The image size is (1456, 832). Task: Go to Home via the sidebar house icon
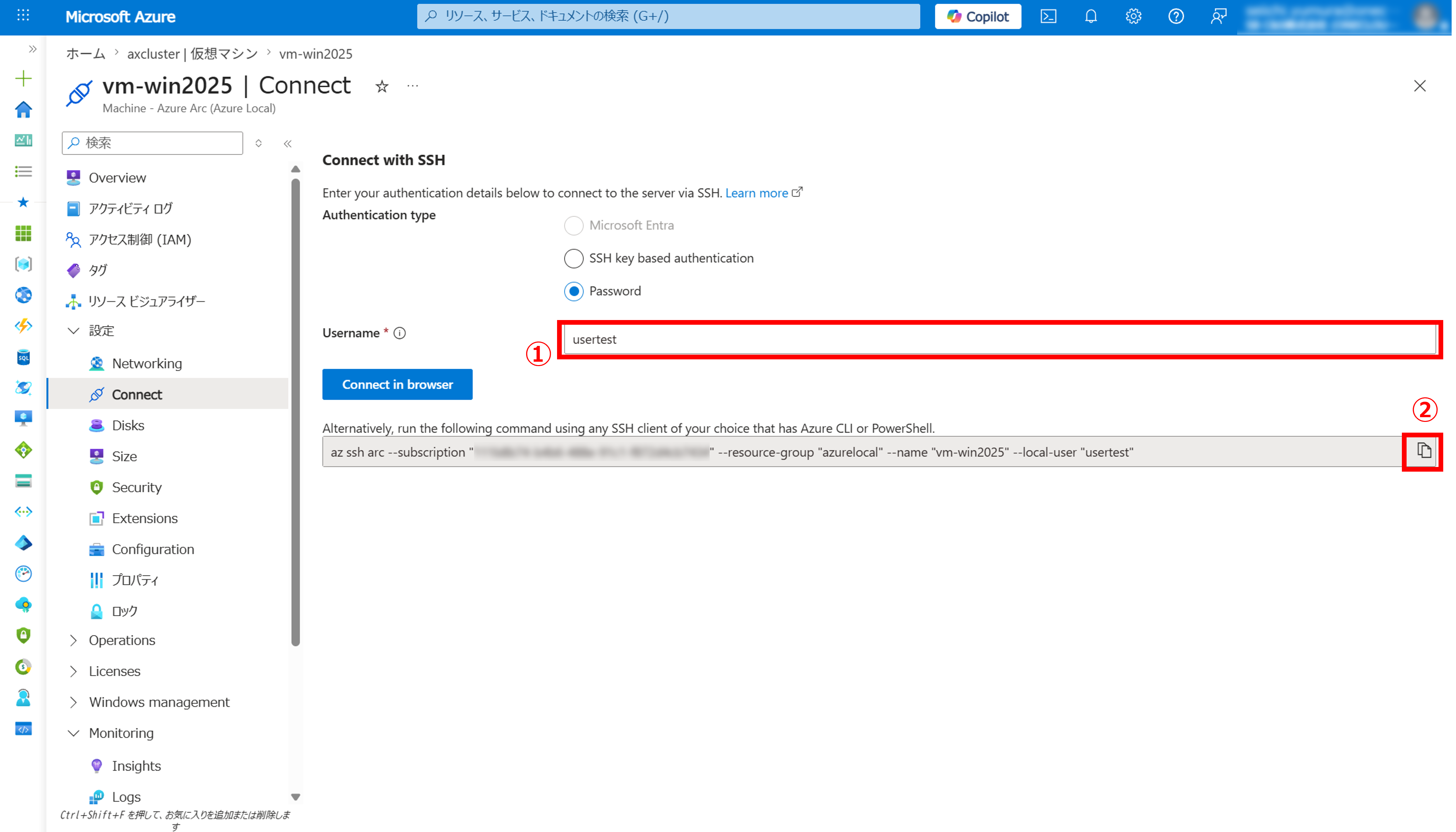(x=24, y=109)
